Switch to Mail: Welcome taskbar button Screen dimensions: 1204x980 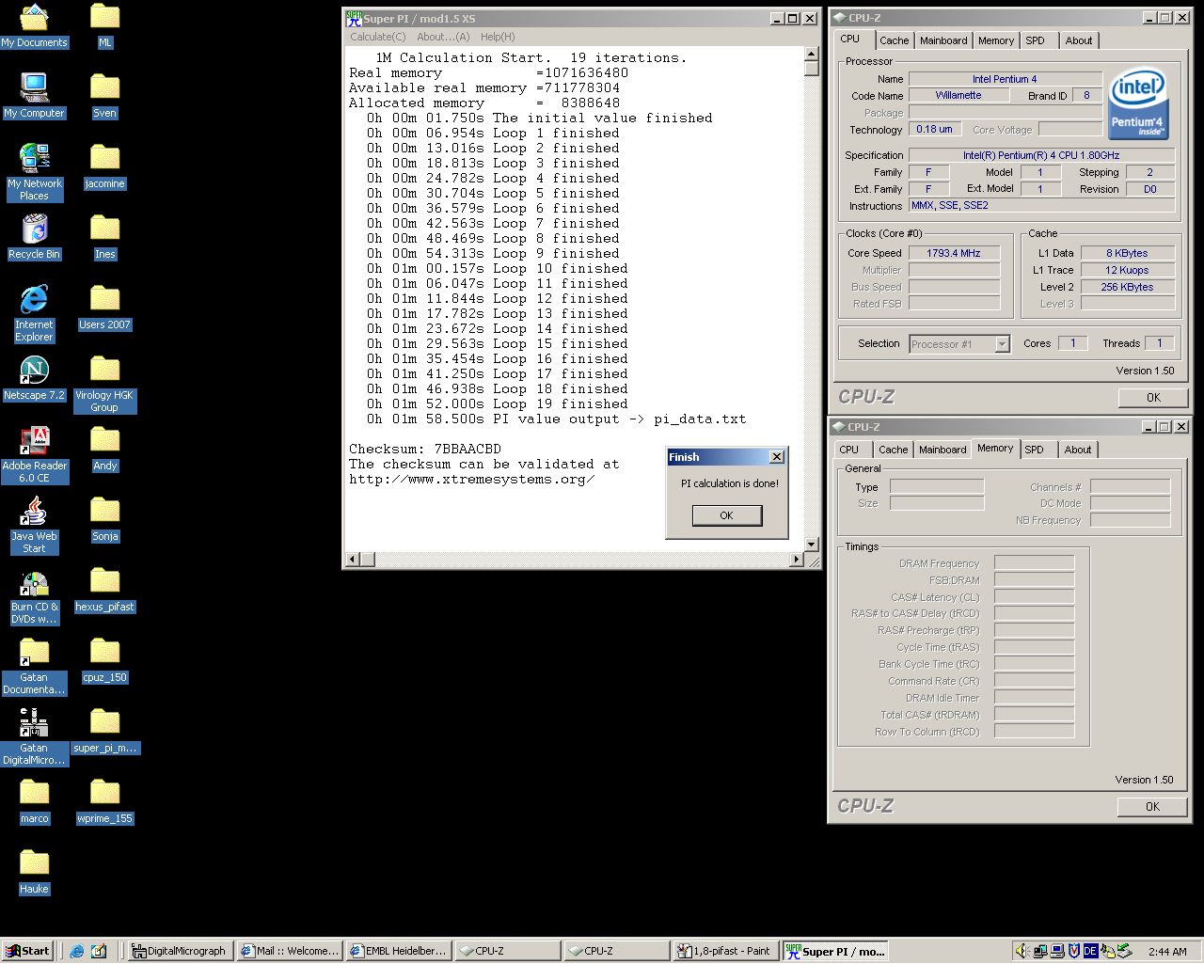pyautogui.click(x=289, y=951)
